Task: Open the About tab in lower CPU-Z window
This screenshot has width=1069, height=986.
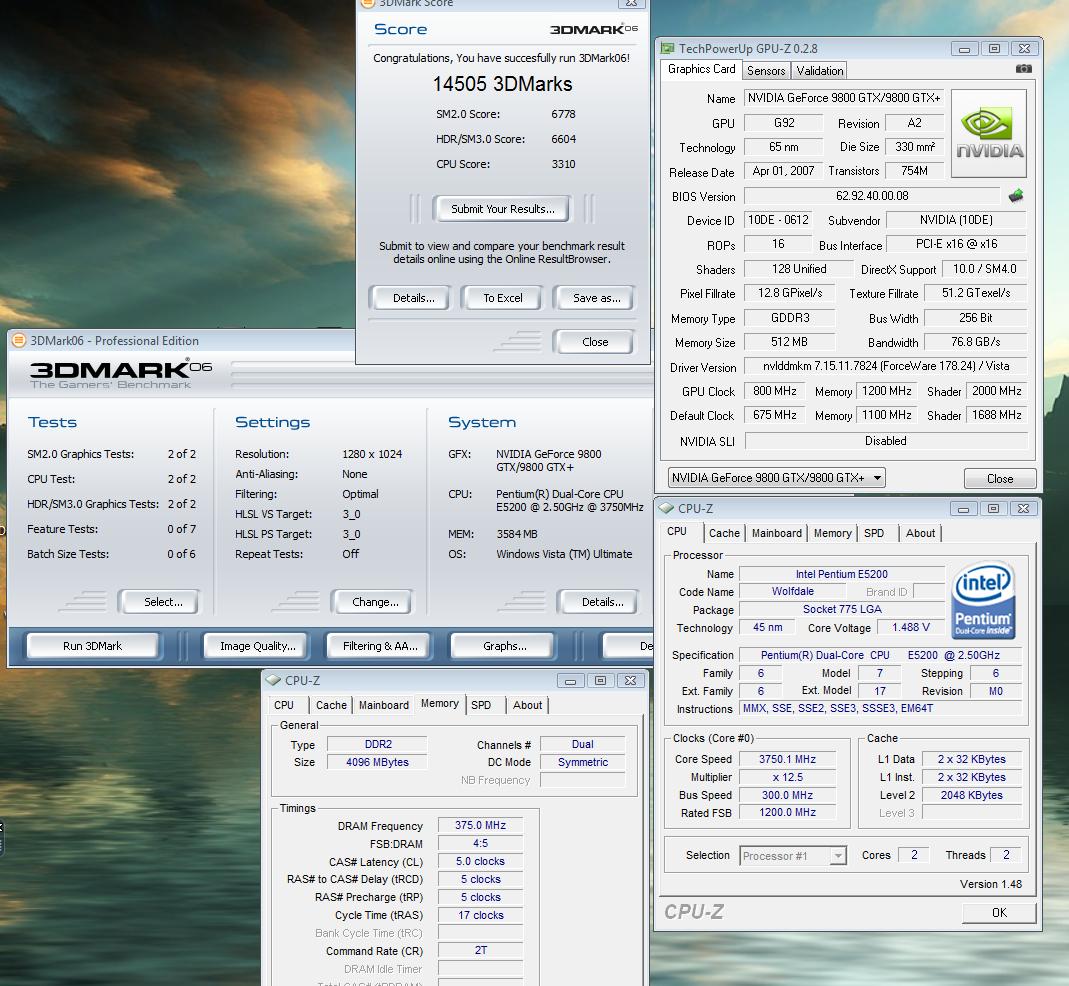Action: (527, 705)
